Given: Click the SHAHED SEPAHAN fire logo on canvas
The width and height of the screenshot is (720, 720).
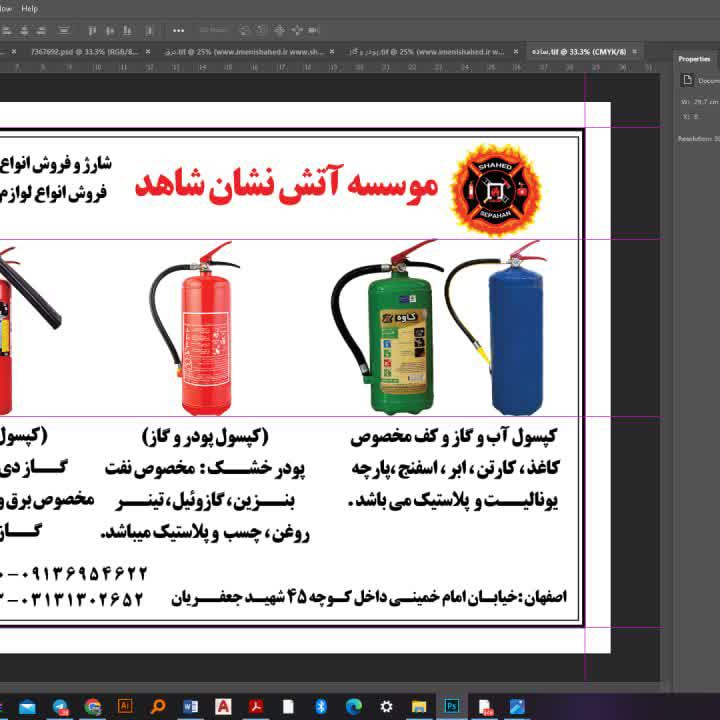Looking at the screenshot, I should point(495,190).
